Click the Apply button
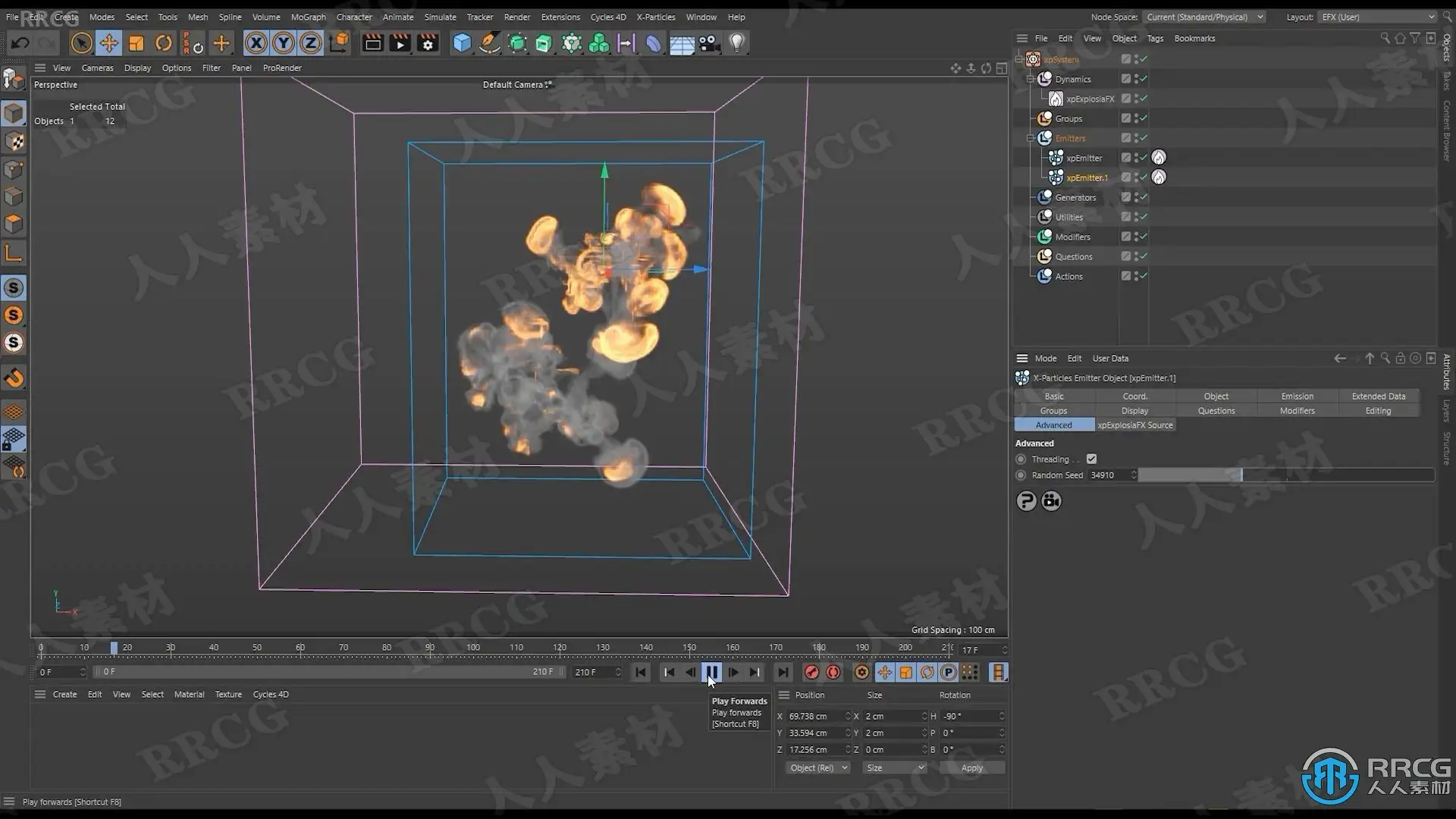This screenshot has width=1456, height=819. (971, 767)
